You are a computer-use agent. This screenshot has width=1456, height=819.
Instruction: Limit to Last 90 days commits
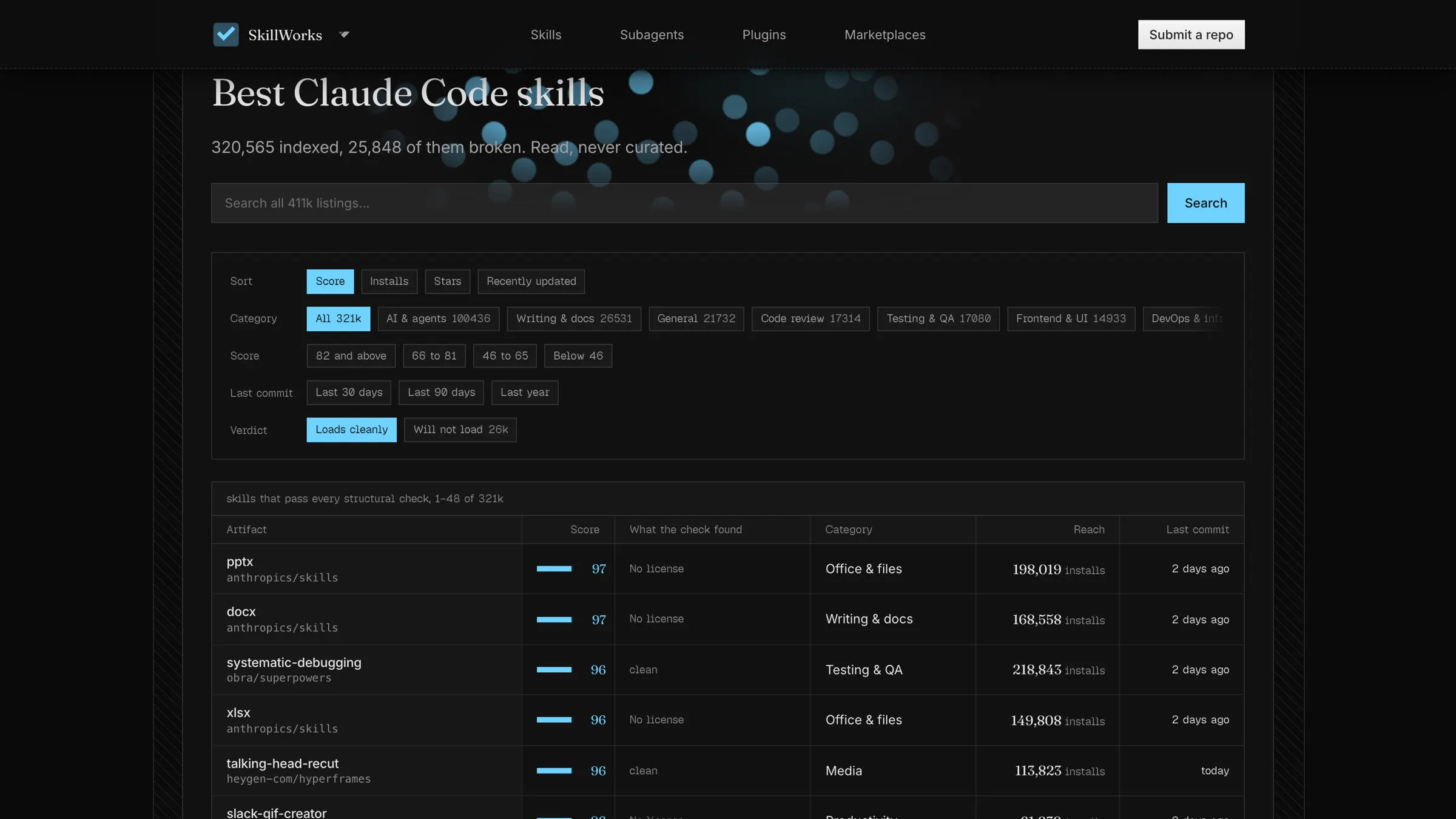click(x=441, y=393)
